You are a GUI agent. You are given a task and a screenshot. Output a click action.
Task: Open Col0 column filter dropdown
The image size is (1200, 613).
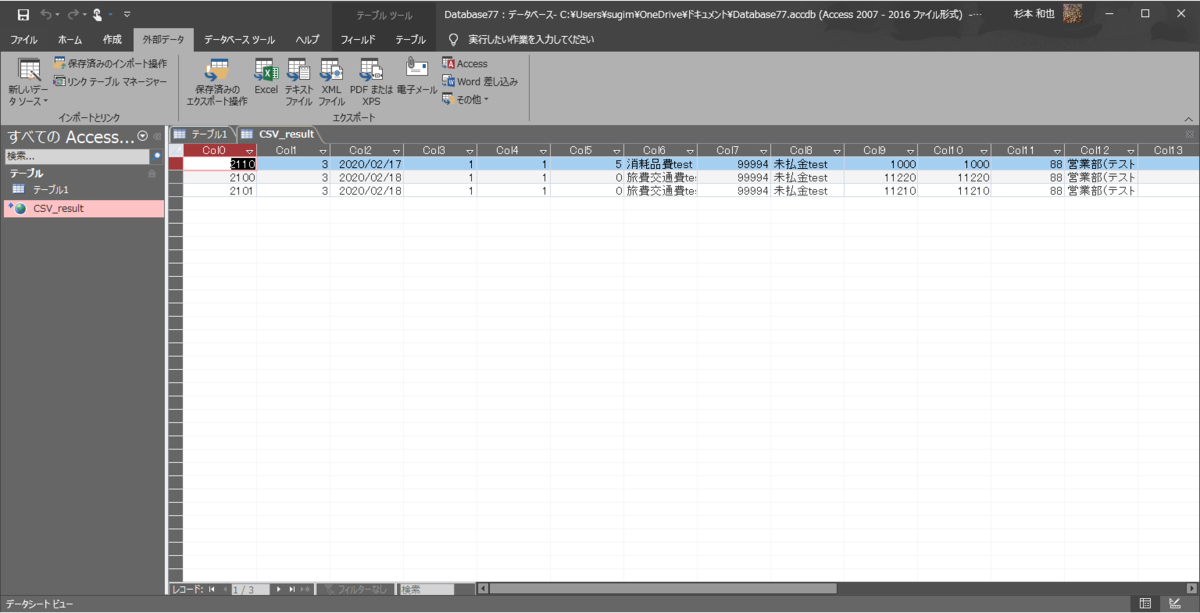249,150
